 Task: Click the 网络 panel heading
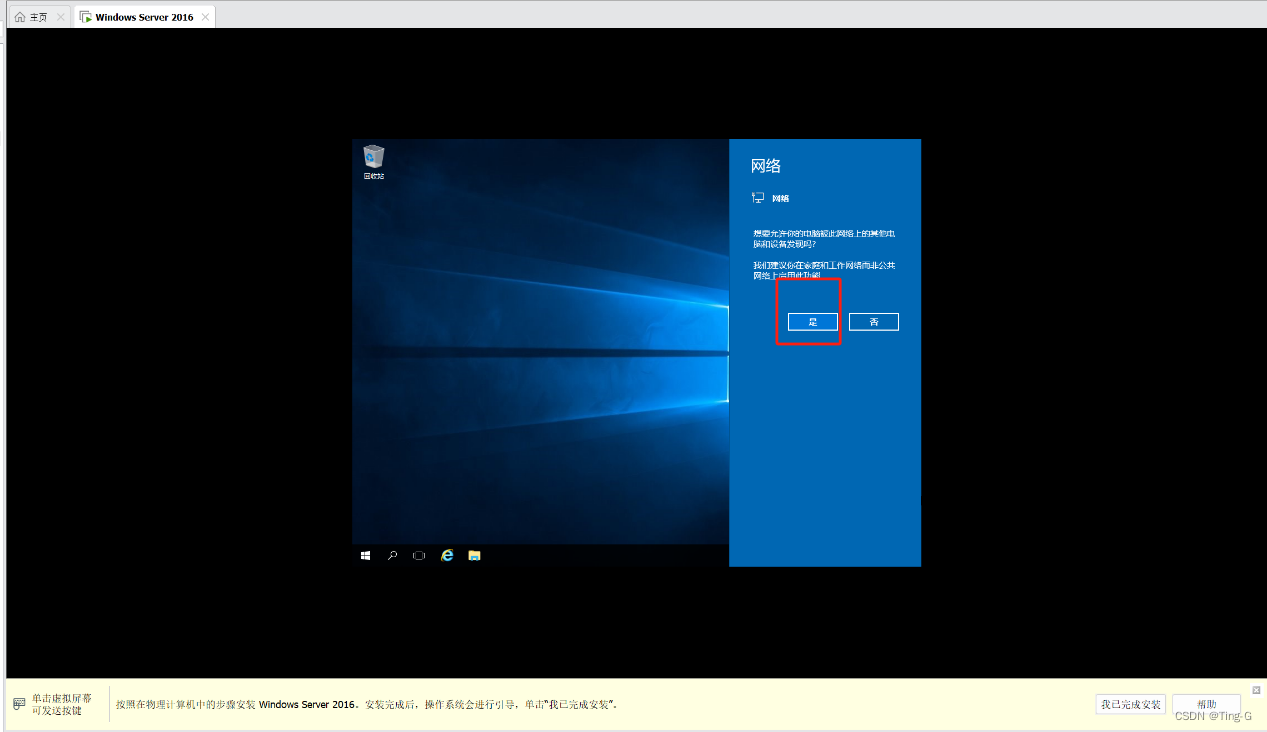coord(766,166)
